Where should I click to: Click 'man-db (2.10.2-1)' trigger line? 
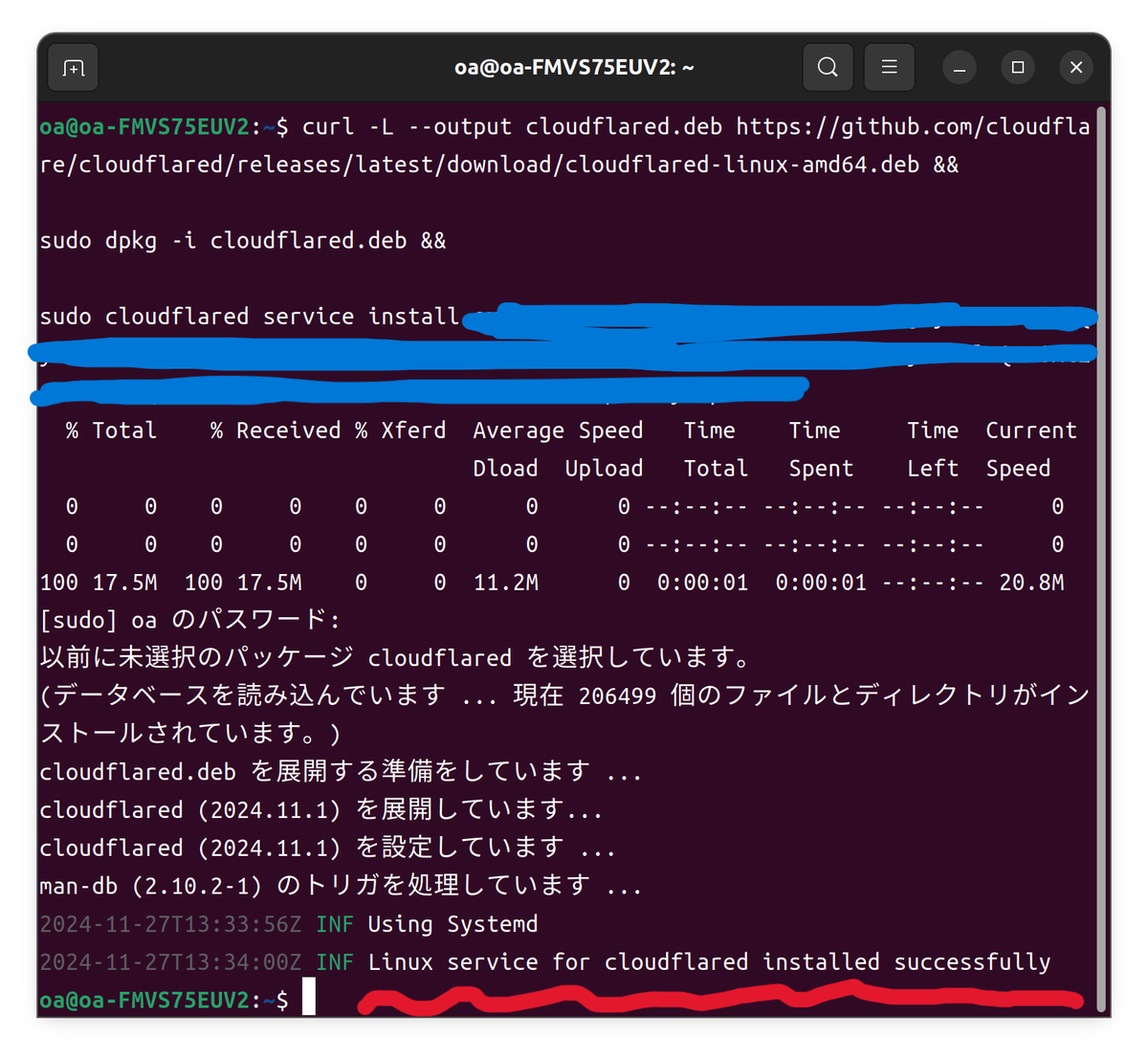341,886
